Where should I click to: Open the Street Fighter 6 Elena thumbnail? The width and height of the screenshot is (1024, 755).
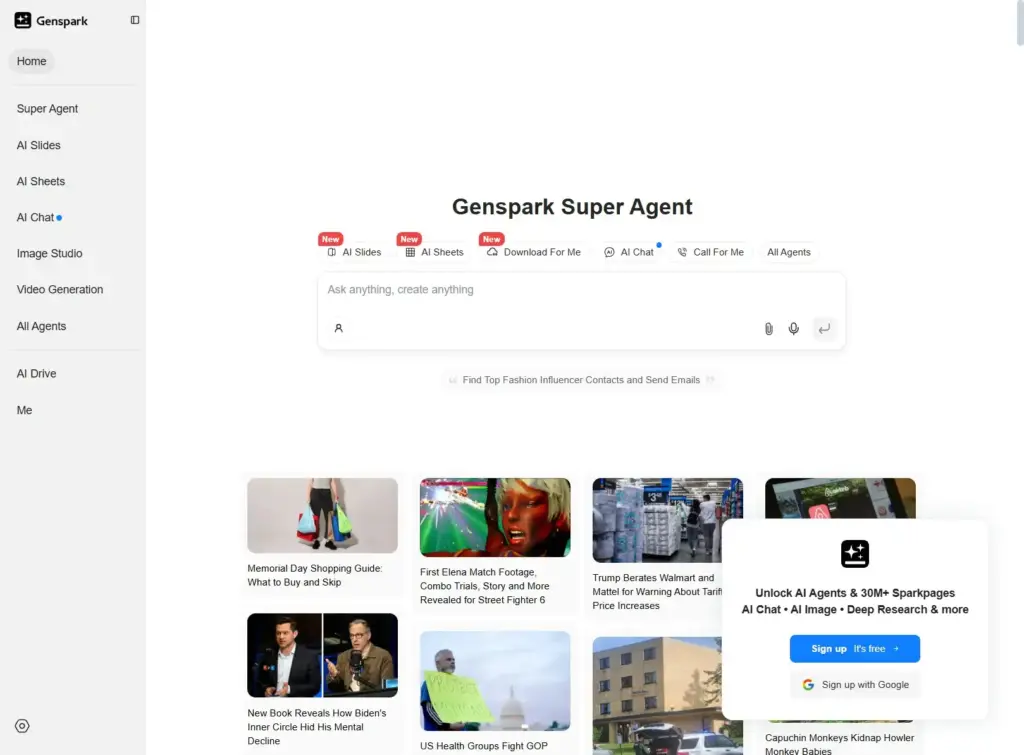click(495, 517)
